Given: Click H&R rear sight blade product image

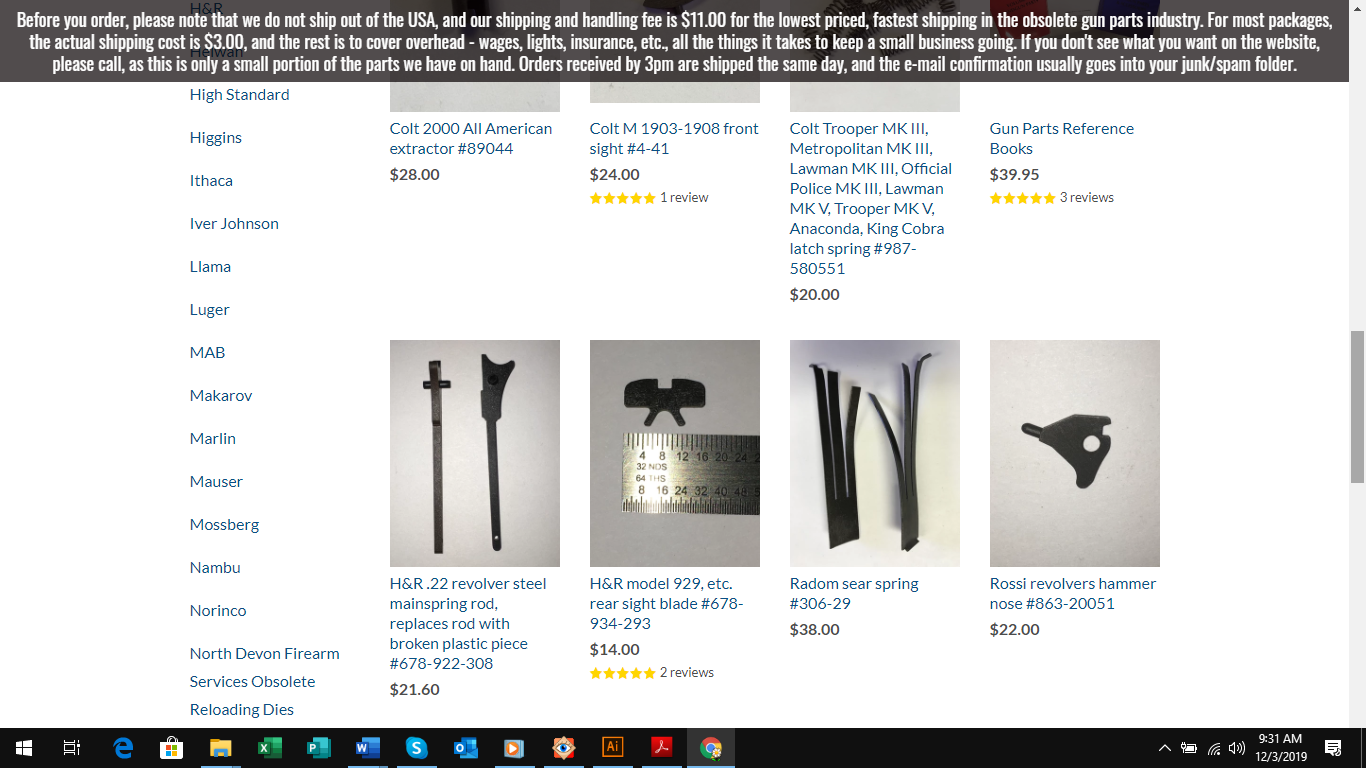Looking at the screenshot, I should tap(675, 453).
